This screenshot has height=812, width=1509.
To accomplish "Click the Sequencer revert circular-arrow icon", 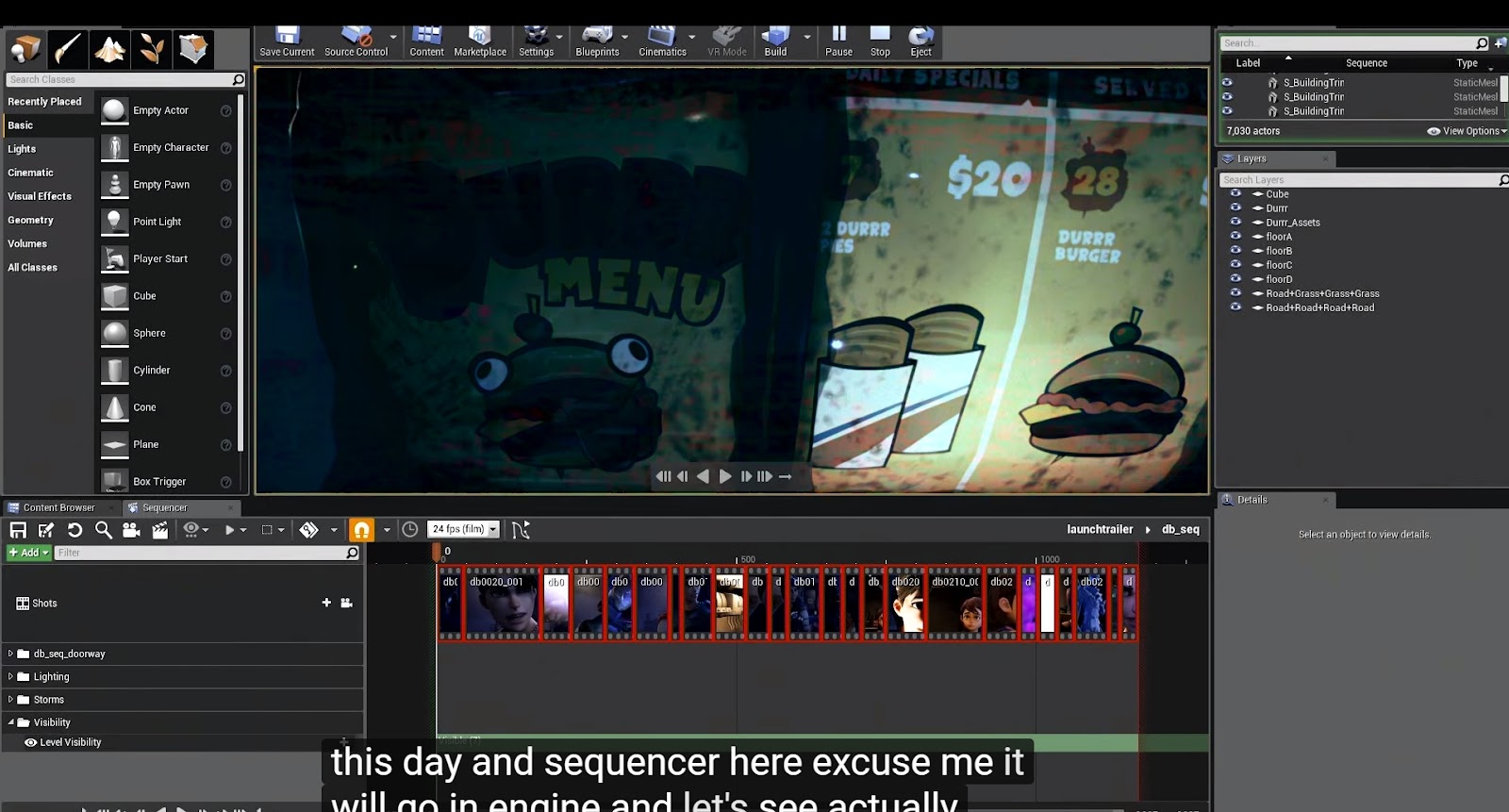I will (75, 530).
